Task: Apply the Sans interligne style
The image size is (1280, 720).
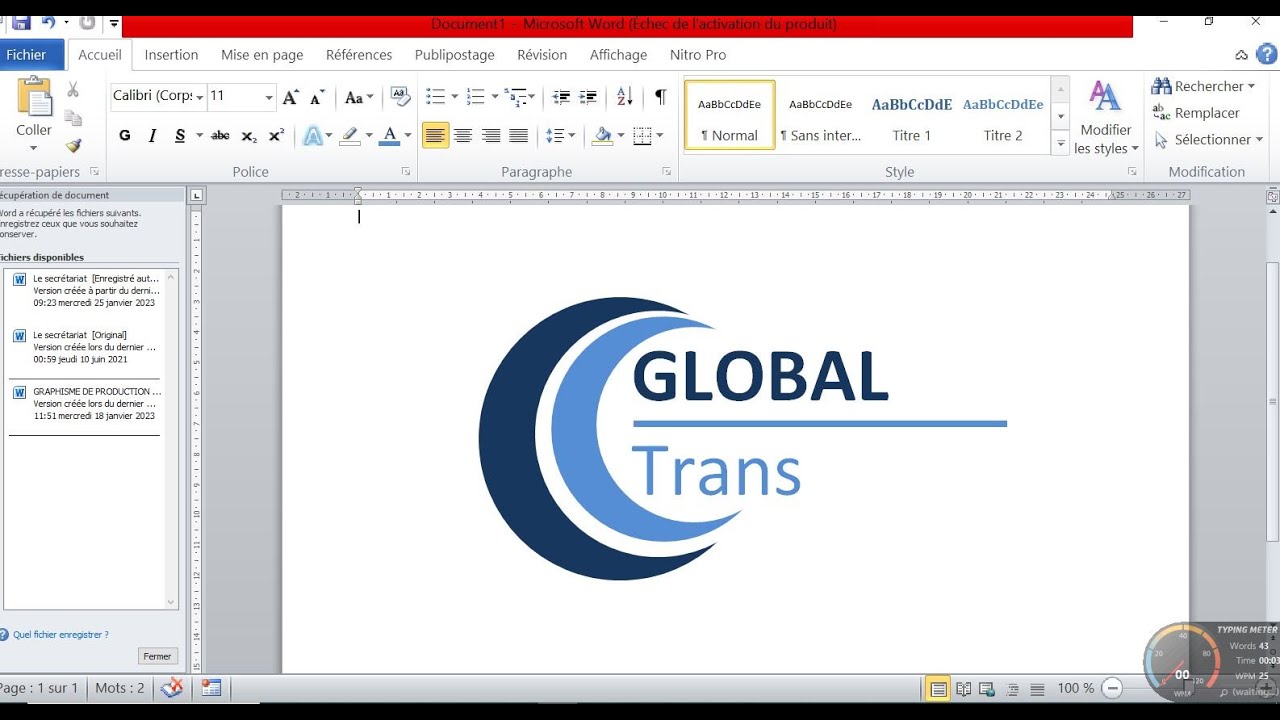Action: (x=821, y=116)
